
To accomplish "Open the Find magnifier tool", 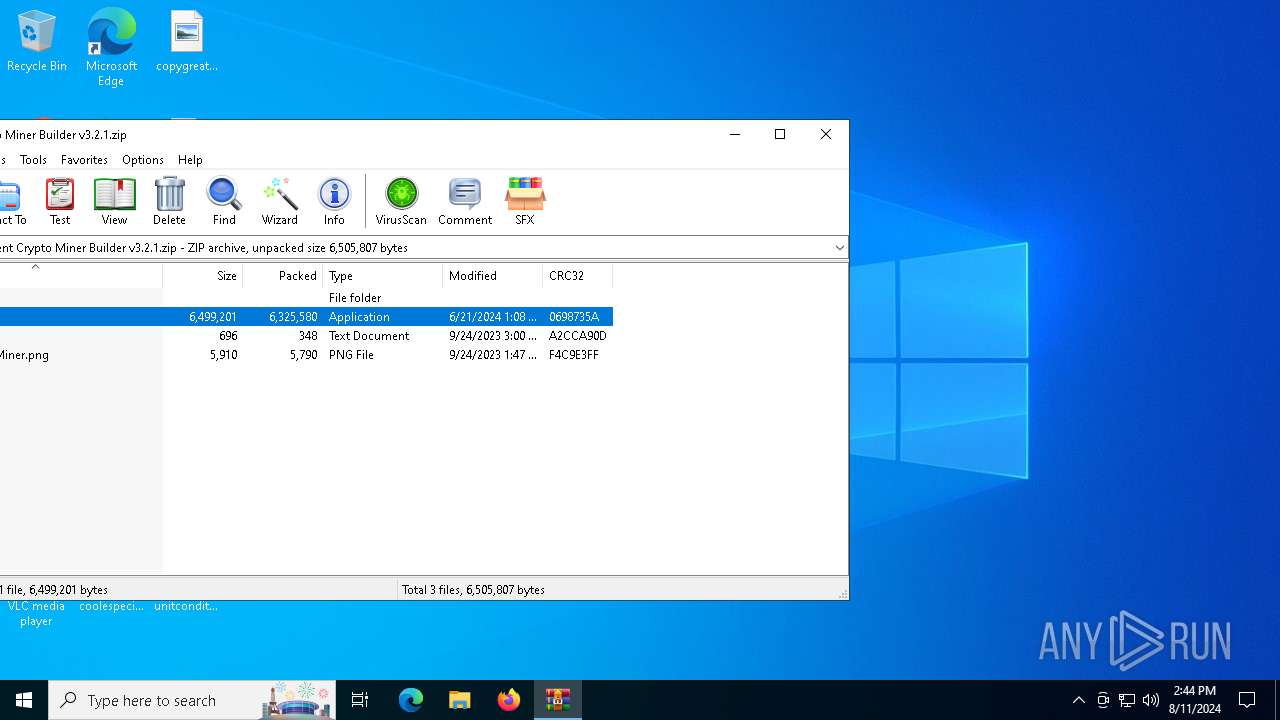I will (224, 201).
